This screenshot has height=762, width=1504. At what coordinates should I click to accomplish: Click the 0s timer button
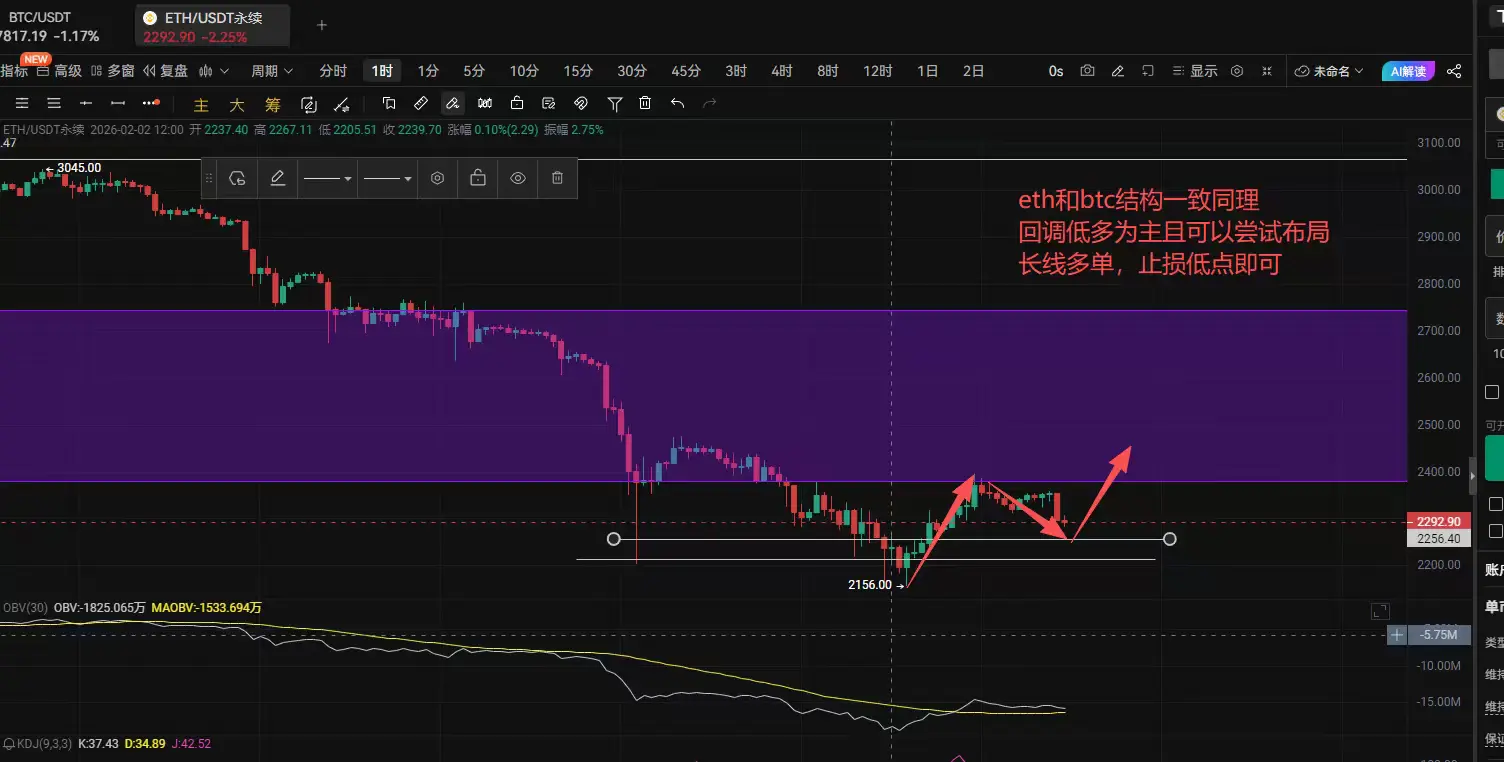click(x=1056, y=71)
